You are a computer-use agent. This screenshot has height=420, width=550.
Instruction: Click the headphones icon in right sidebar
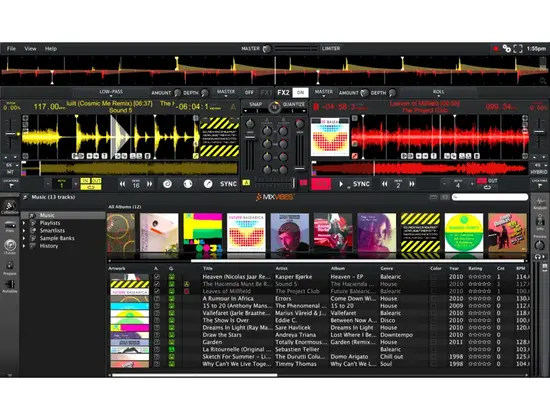pos(537,257)
